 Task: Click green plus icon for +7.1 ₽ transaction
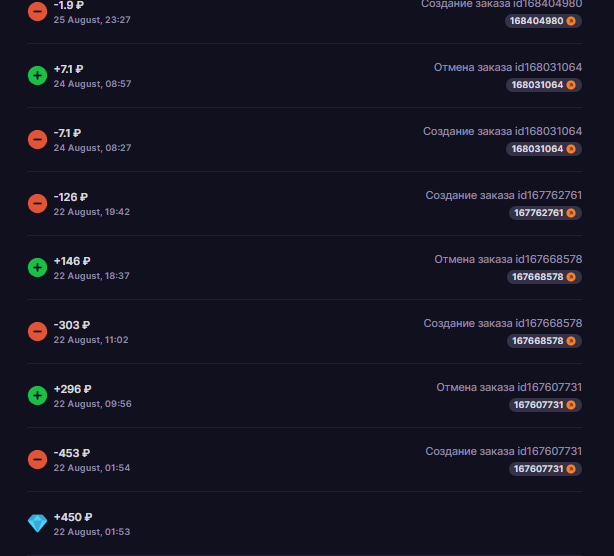(x=38, y=76)
